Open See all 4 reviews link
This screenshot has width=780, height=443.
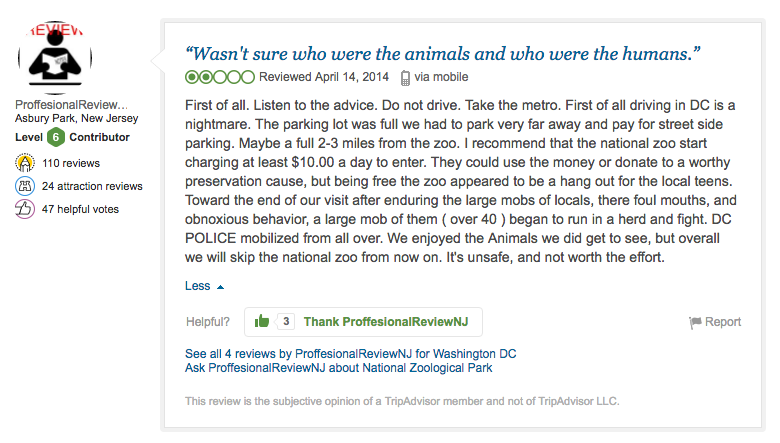point(351,354)
